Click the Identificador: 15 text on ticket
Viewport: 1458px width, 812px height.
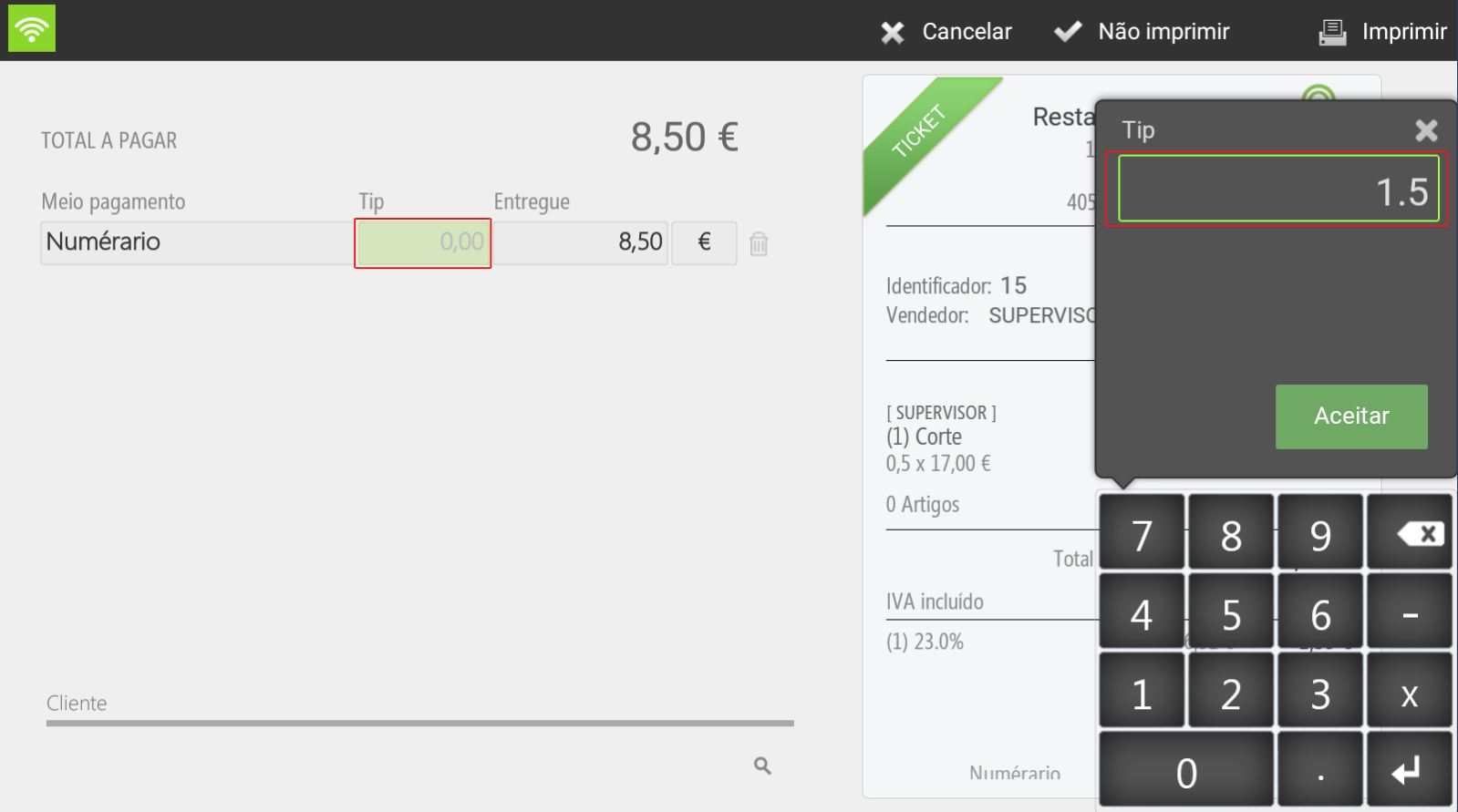coord(956,286)
